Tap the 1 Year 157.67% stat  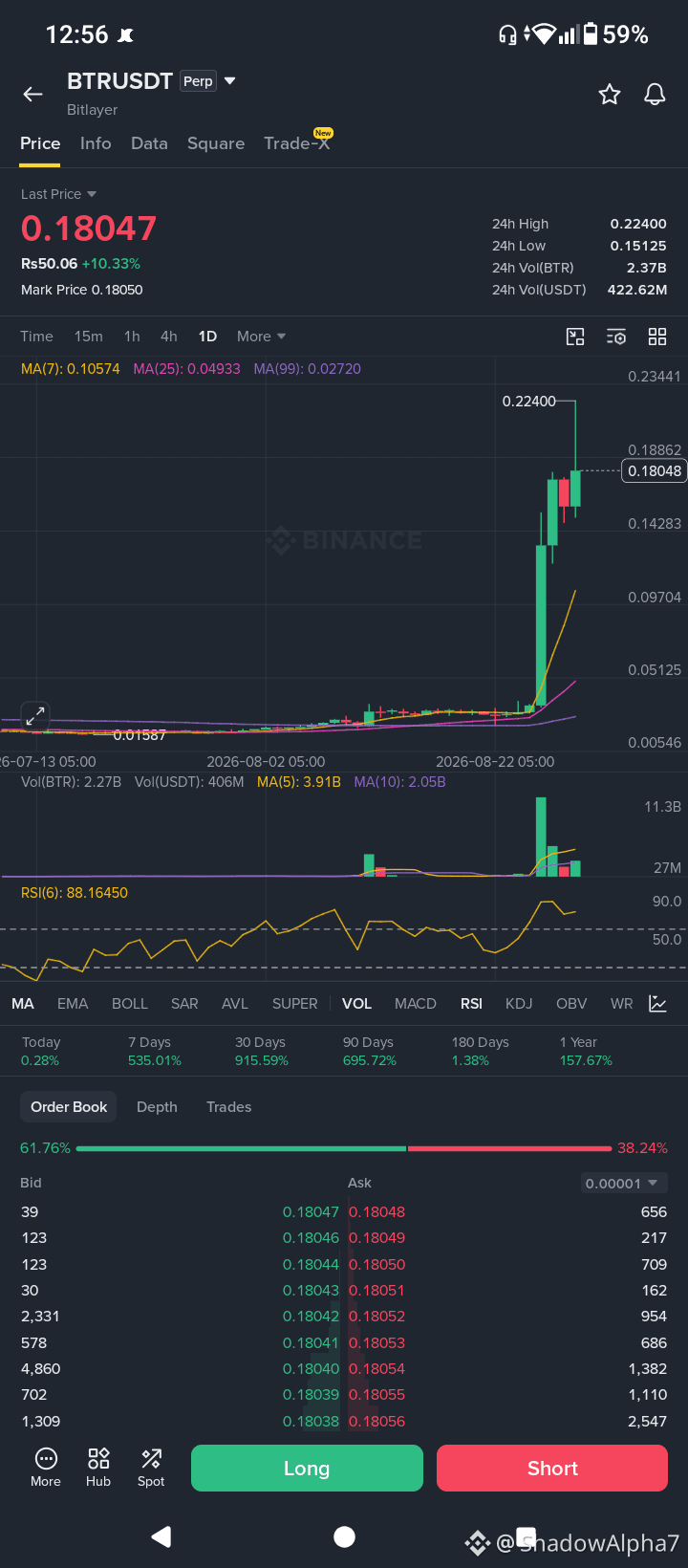click(586, 1051)
